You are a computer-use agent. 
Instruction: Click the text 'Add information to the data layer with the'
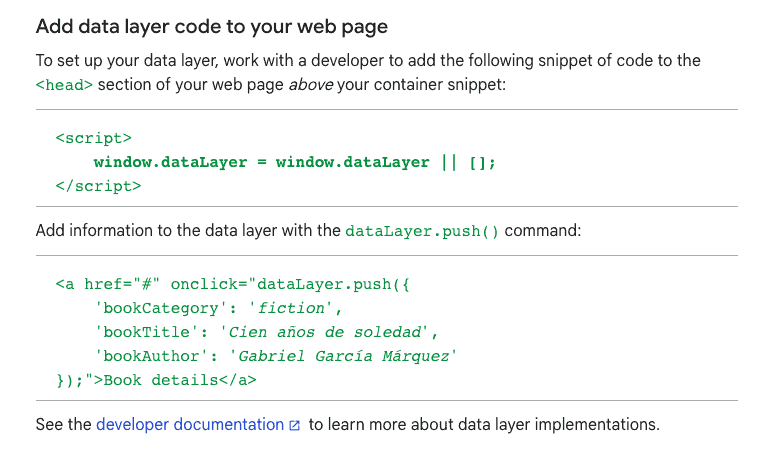[188, 230]
